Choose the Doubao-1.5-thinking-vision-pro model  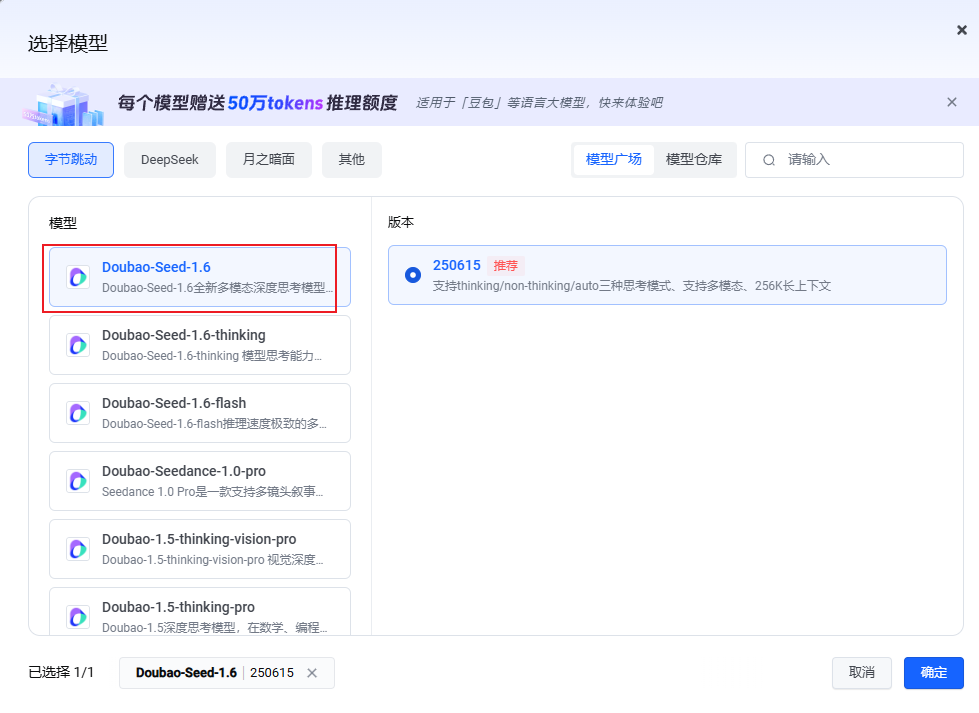[x=200, y=549]
